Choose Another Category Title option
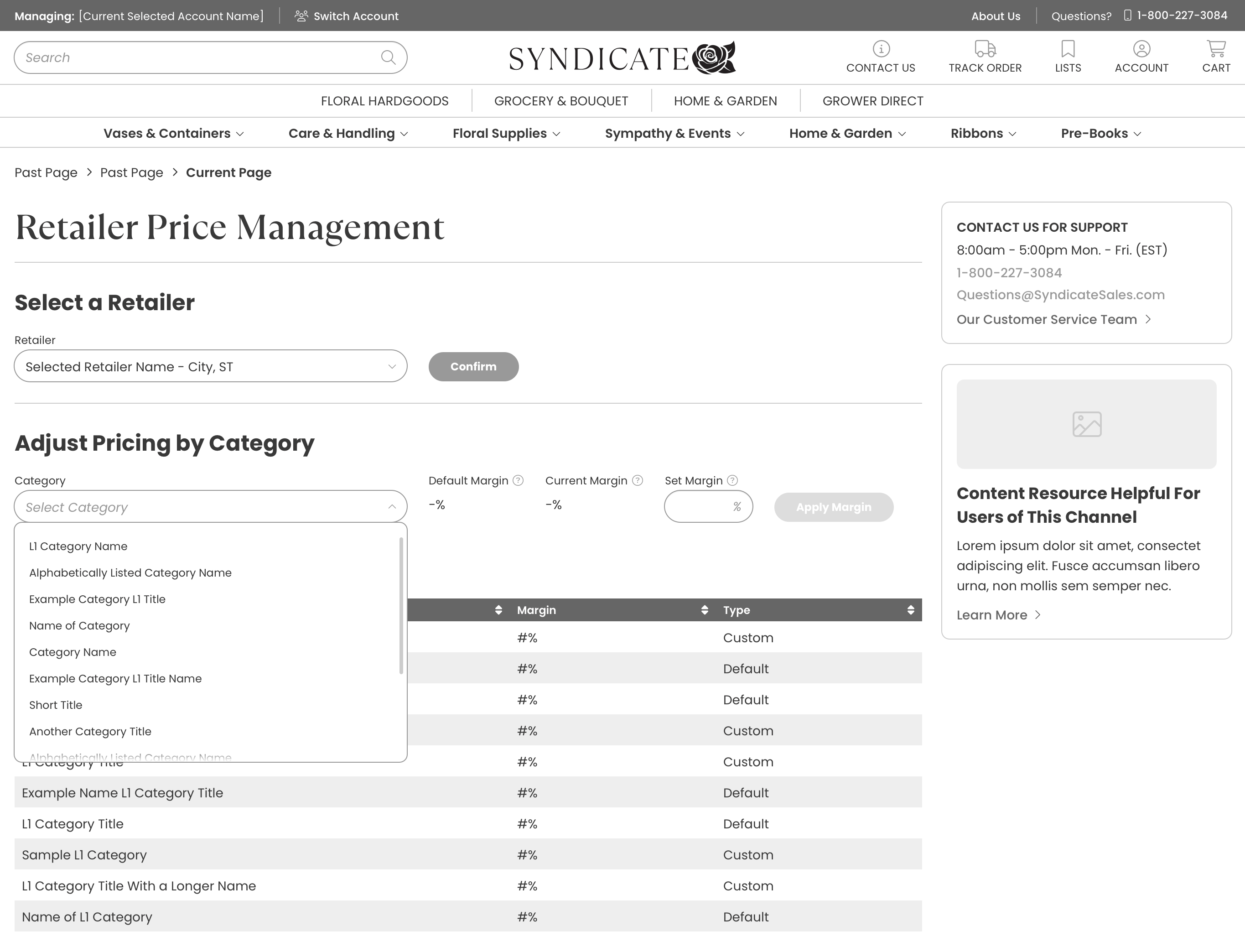Viewport: 1245px width, 952px height. [90, 732]
